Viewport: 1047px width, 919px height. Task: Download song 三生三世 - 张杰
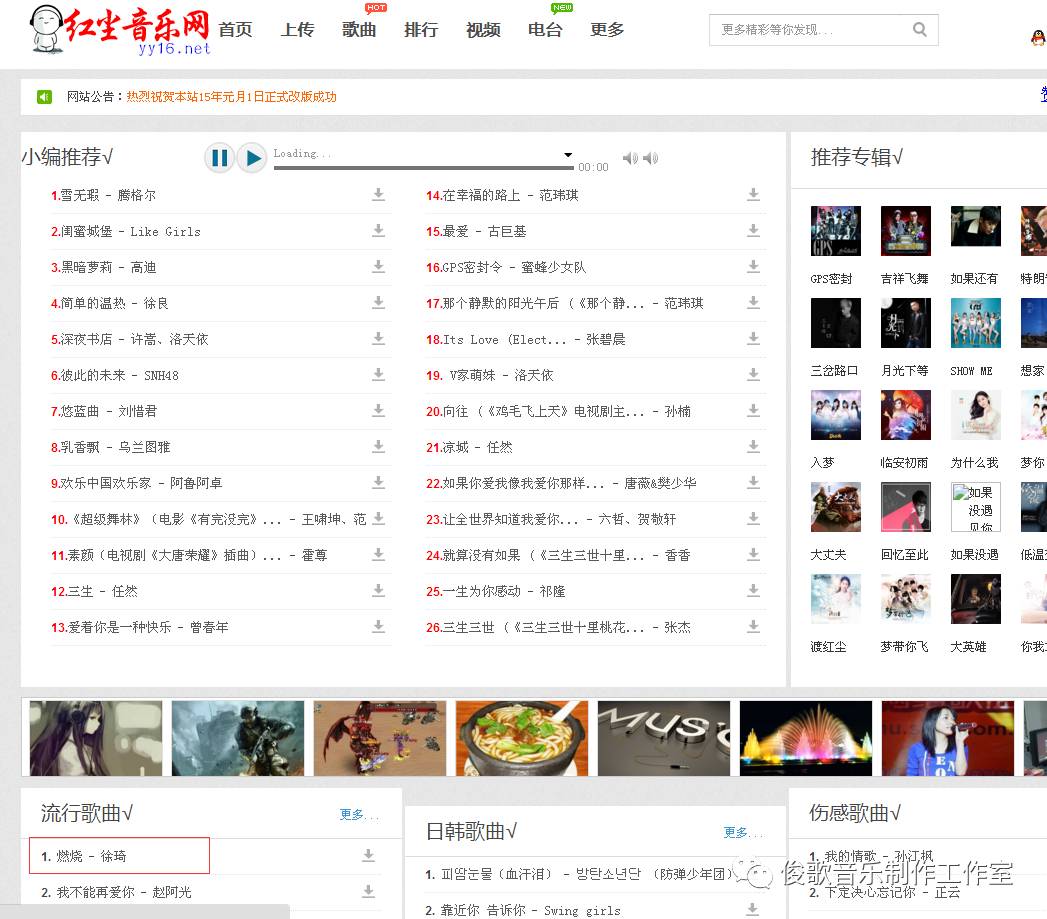[753, 626]
